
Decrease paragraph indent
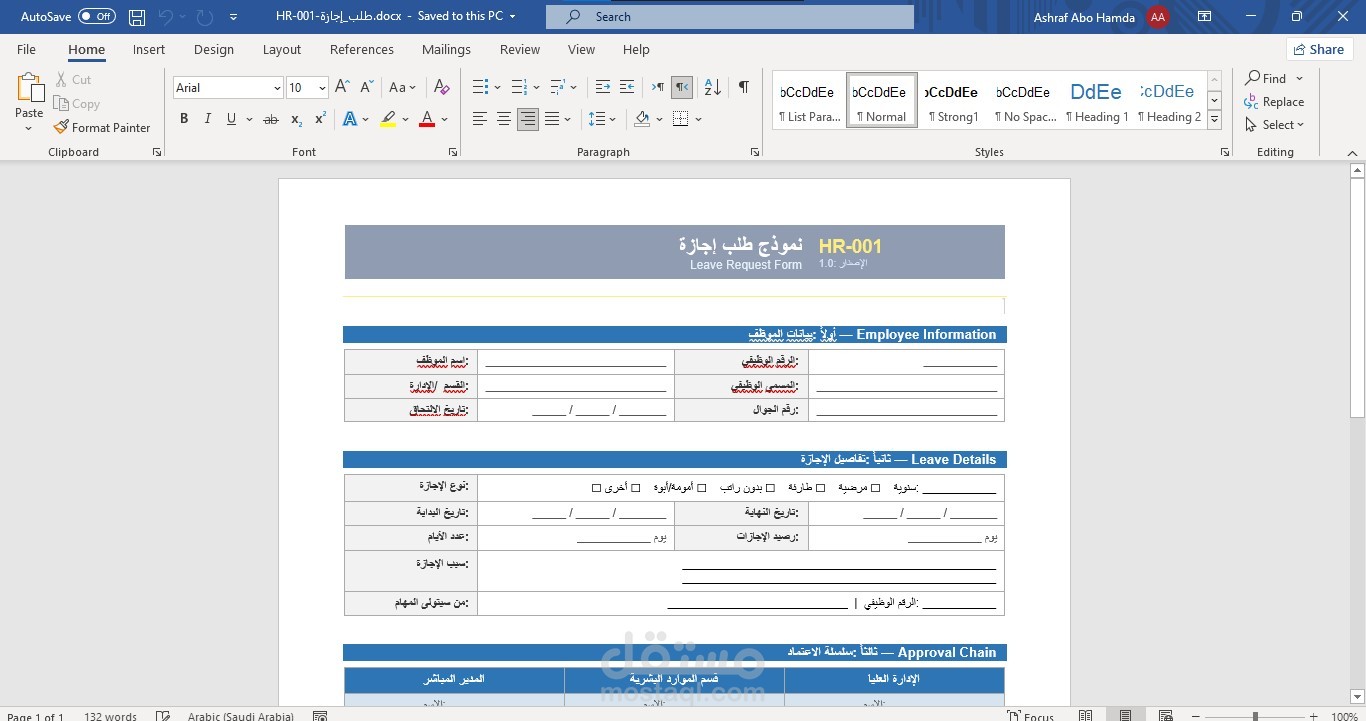[x=603, y=87]
